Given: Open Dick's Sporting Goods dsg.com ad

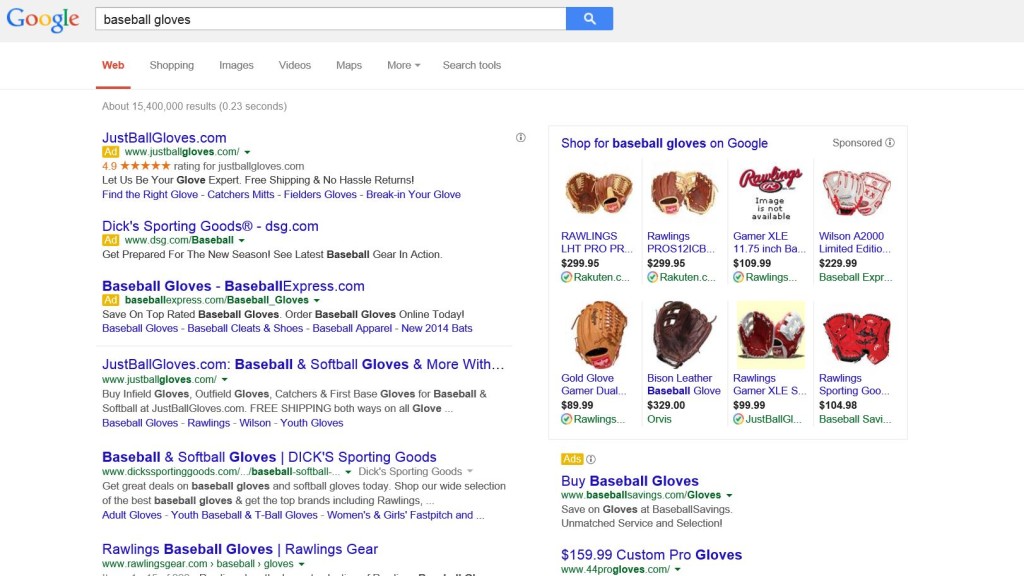Looking at the screenshot, I should pos(210,226).
